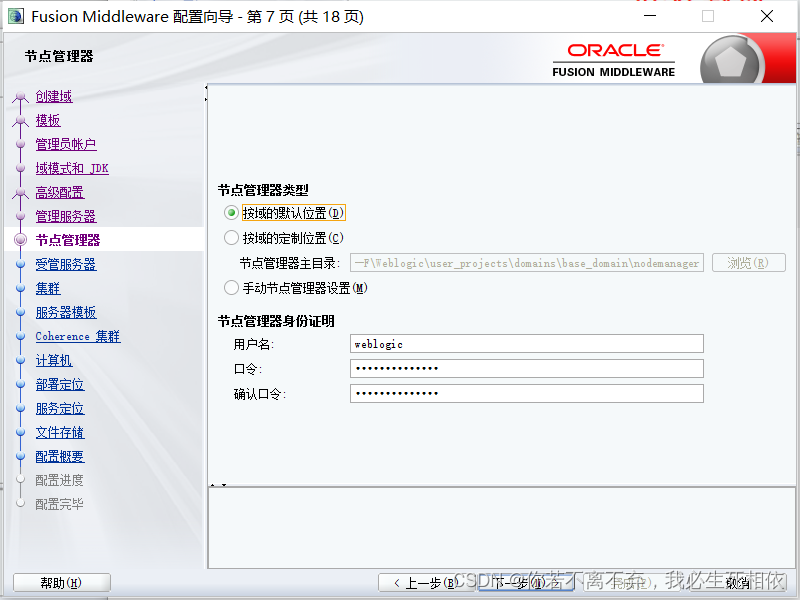Viewport: 800px width, 600px height.
Task: Click the disabled 配置完毕 step text
Action: (59, 504)
